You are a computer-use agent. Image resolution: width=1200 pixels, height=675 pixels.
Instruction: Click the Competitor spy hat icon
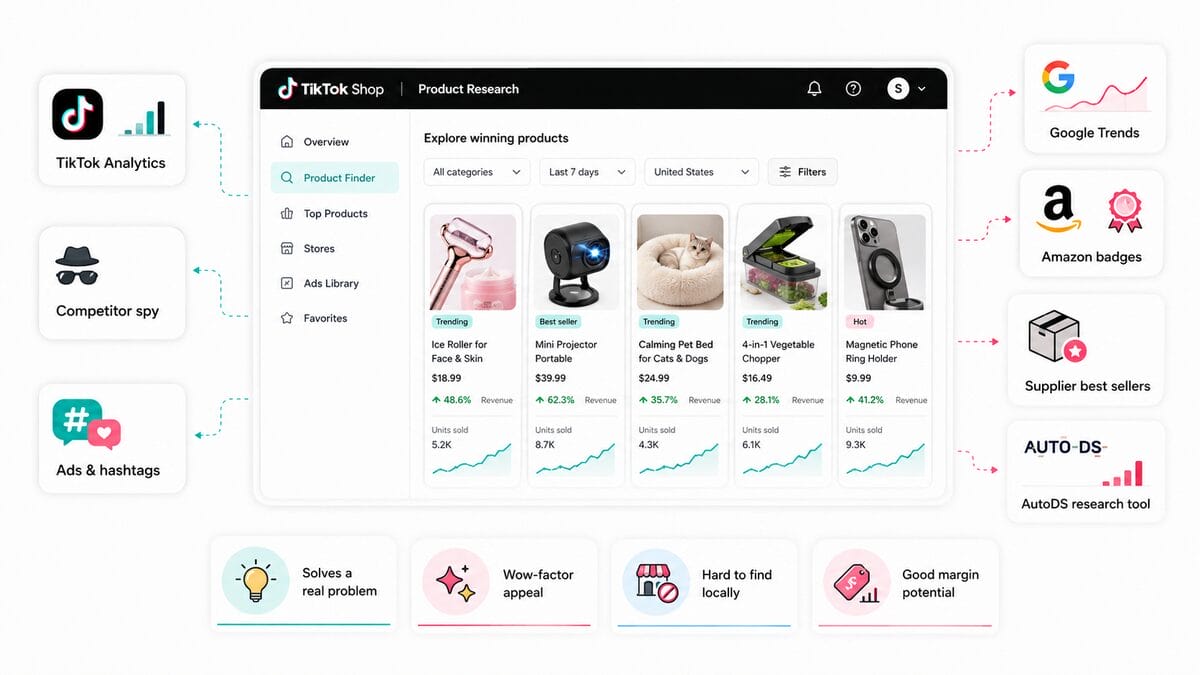click(x=78, y=265)
